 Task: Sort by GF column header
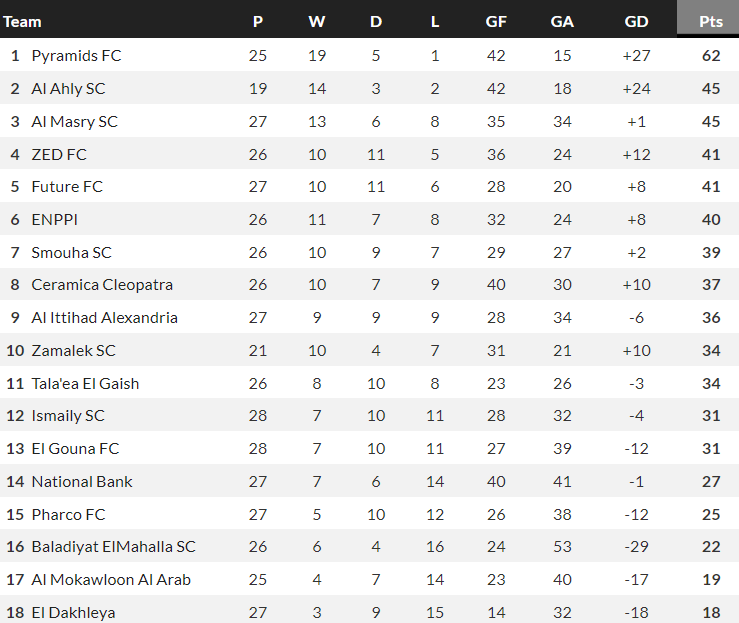pos(496,21)
